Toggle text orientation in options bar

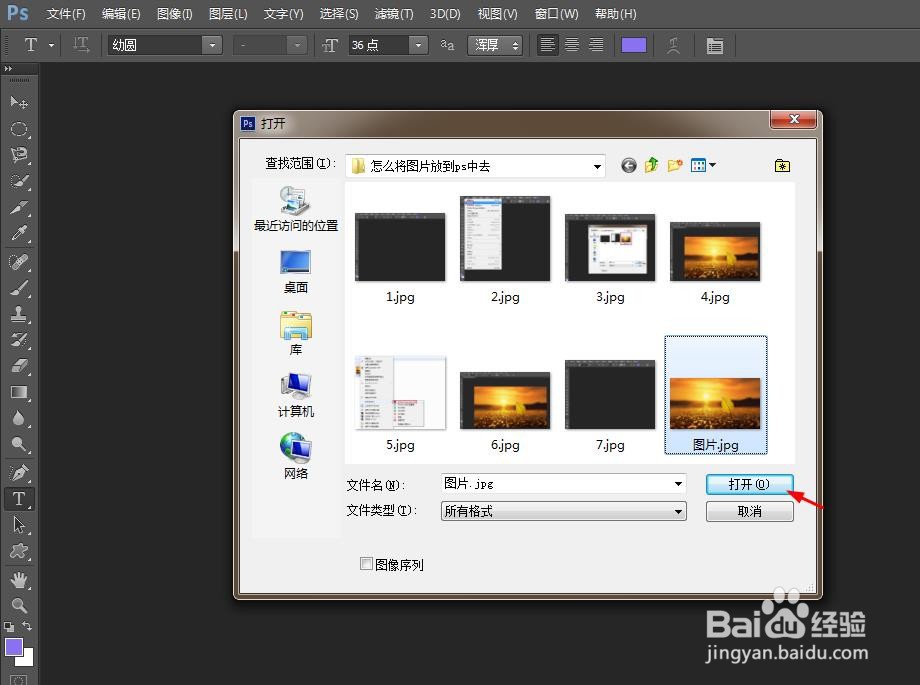[80, 45]
